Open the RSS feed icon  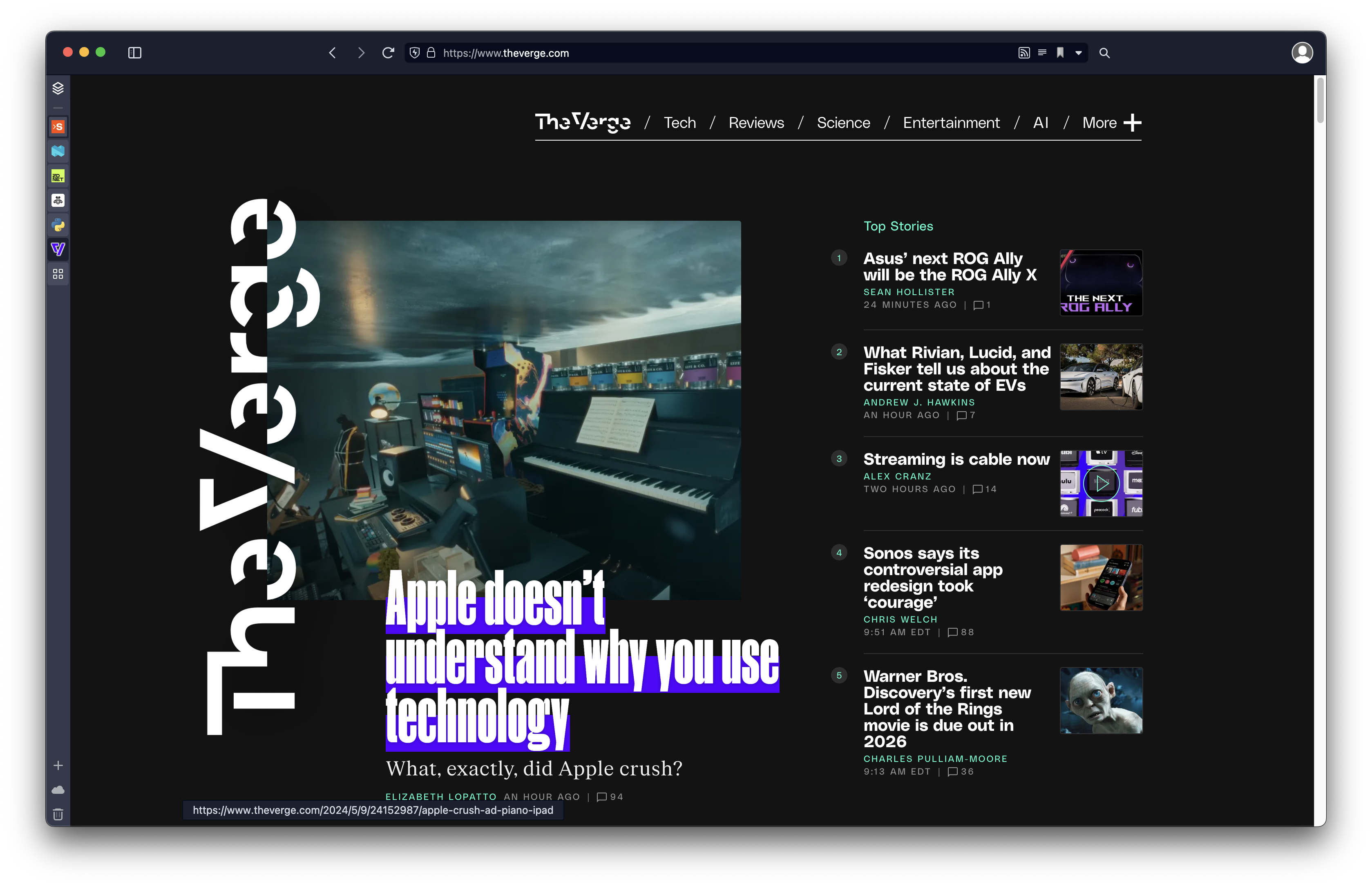(x=1023, y=53)
